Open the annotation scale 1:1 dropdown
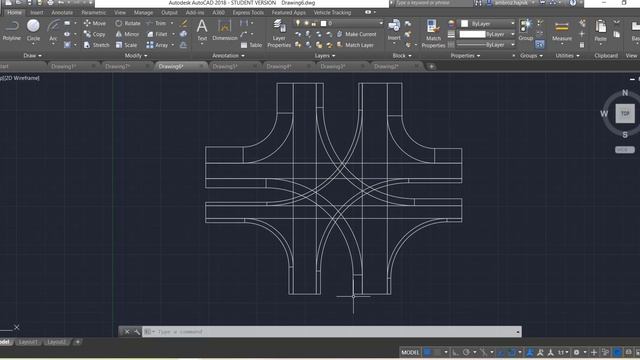The width and height of the screenshot is (640, 360). pyautogui.click(x=564, y=352)
